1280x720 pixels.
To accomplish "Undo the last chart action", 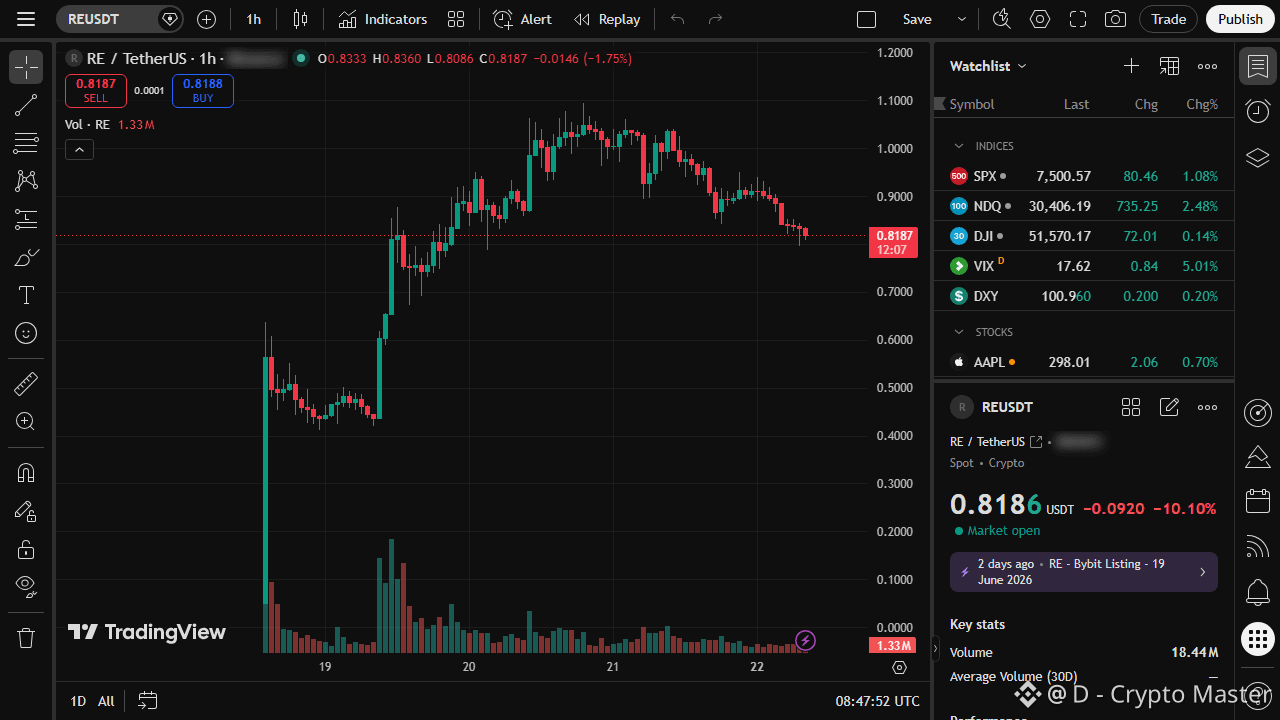I will pos(678,19).
